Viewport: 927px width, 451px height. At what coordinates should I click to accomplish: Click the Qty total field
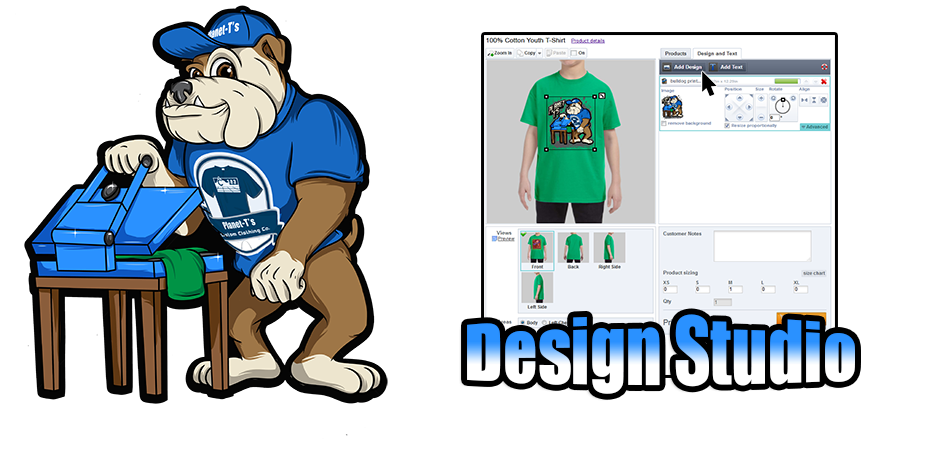point(723,302)
